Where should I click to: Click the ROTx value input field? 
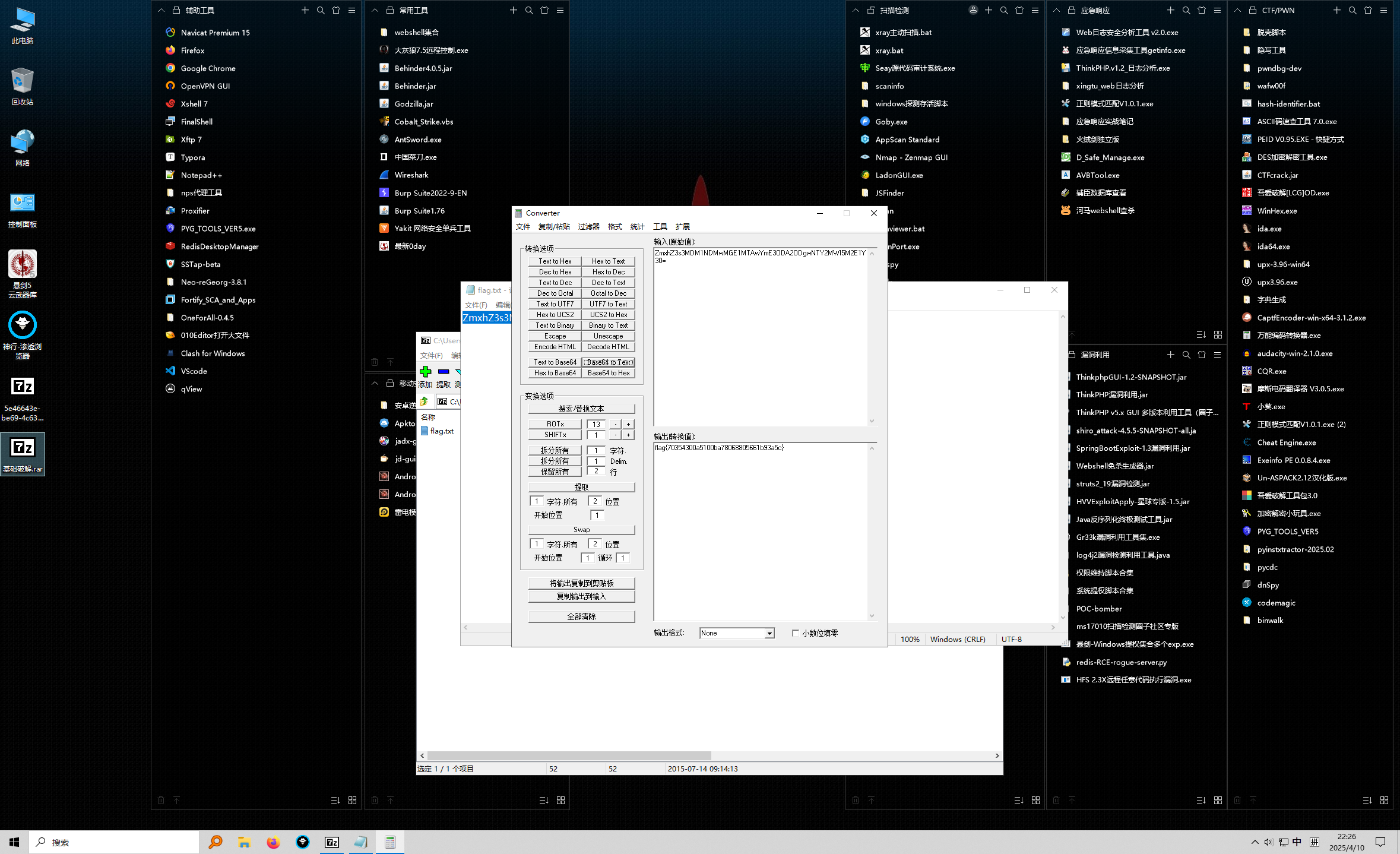tap(596, 424)
